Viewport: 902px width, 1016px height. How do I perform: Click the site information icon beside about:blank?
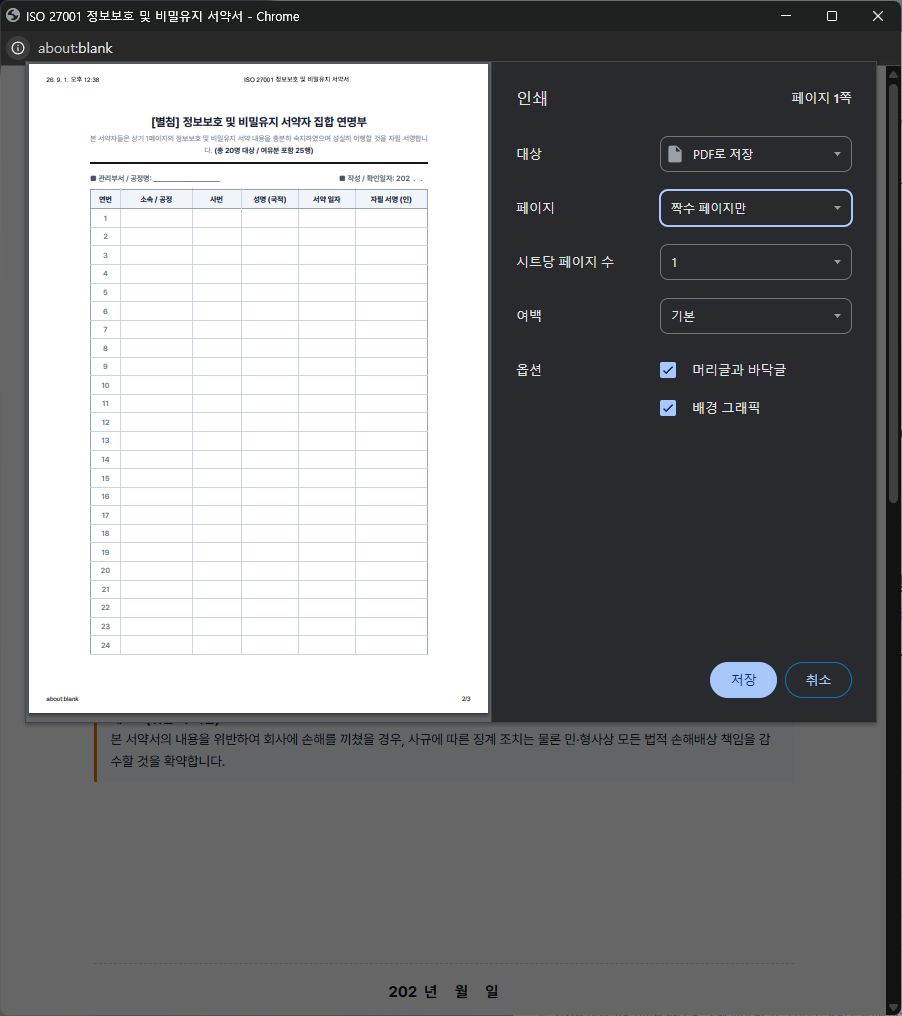[x=18, y=48]
